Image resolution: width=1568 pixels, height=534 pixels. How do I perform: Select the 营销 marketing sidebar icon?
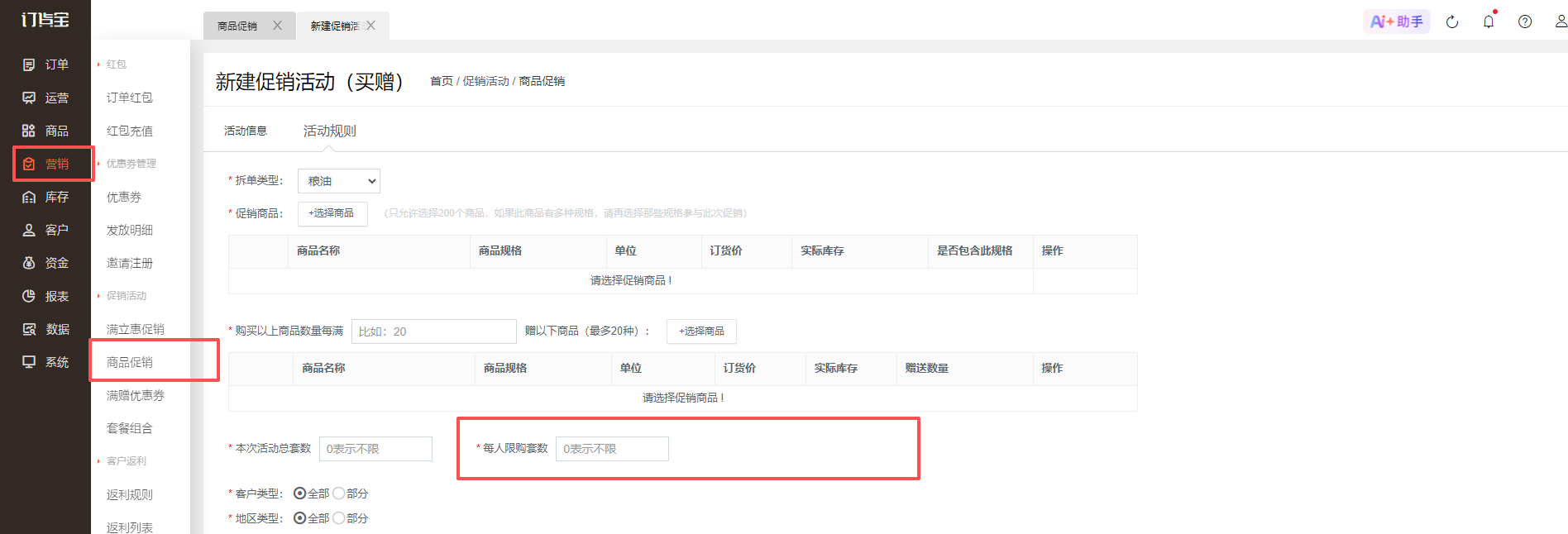tap(29, 164)
